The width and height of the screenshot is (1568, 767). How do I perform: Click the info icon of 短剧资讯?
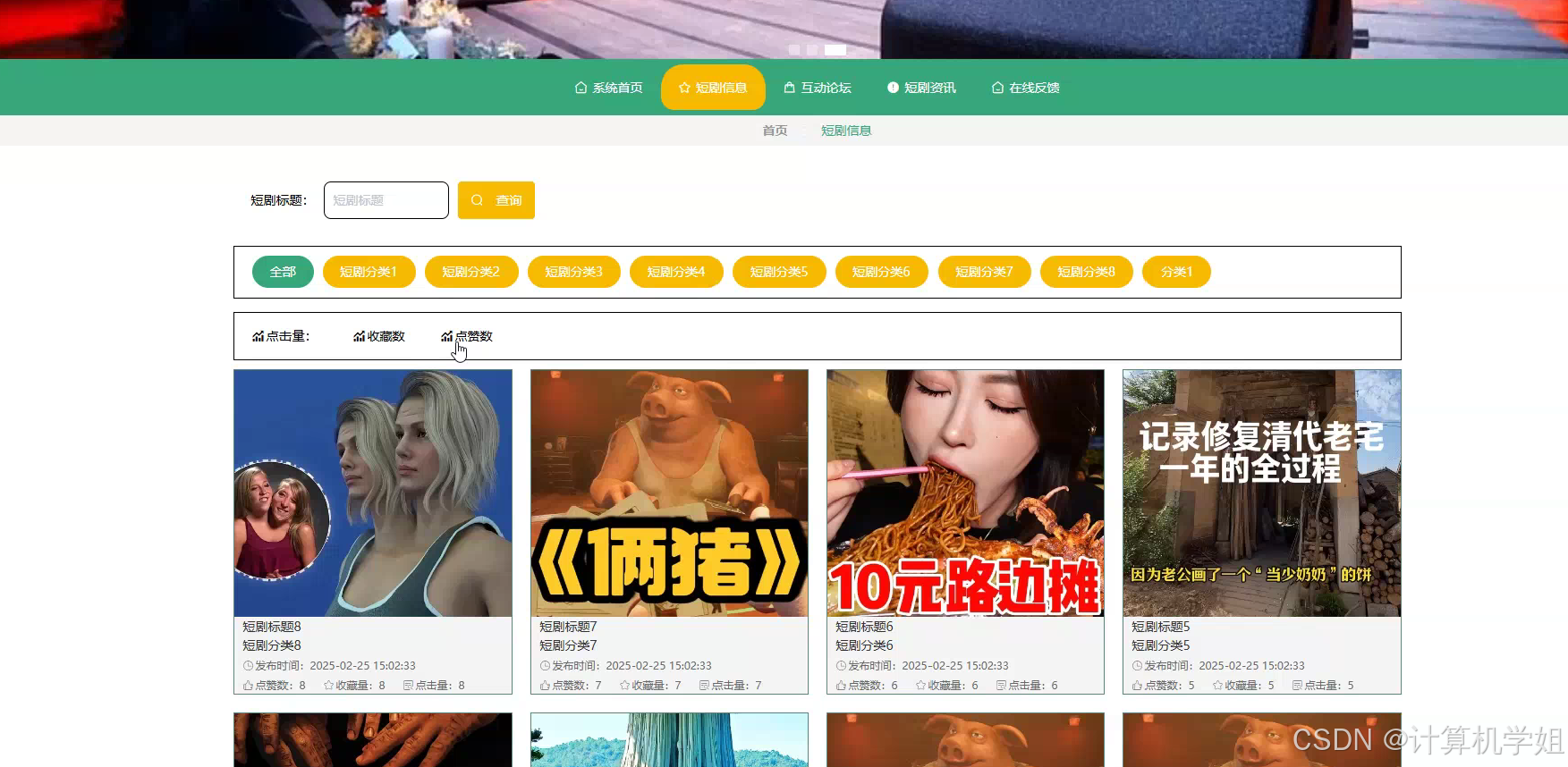point(893,88)
